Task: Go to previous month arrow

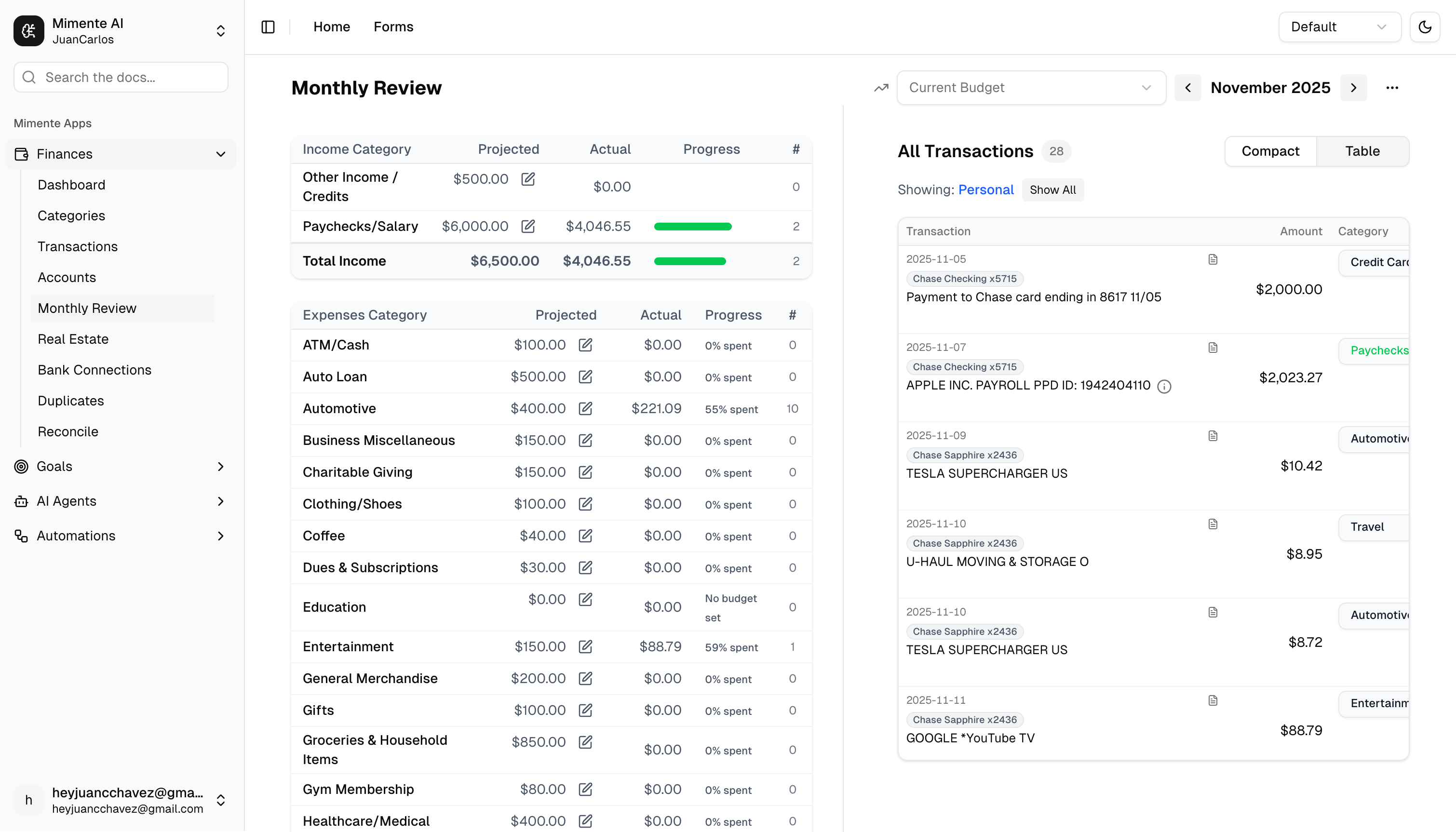Action: coord(1187,87)
